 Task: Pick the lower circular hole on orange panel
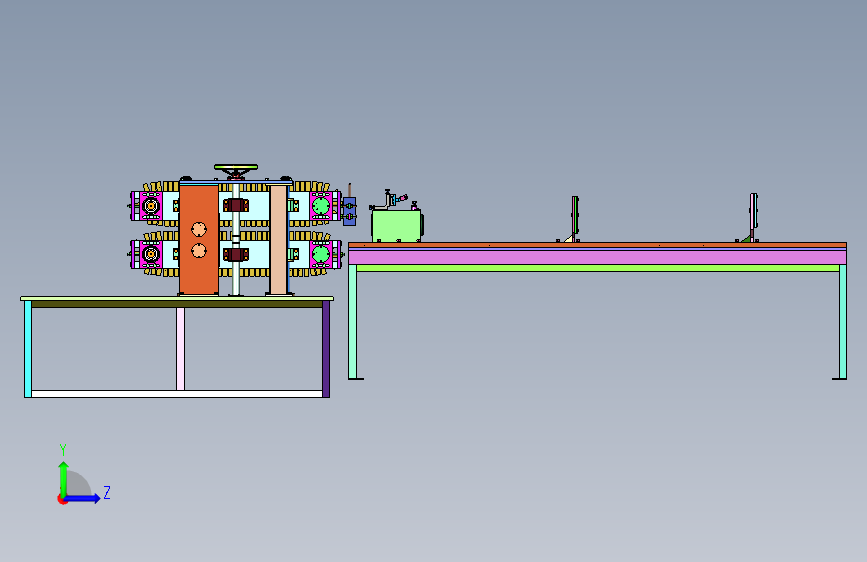[x=199, y=251]
